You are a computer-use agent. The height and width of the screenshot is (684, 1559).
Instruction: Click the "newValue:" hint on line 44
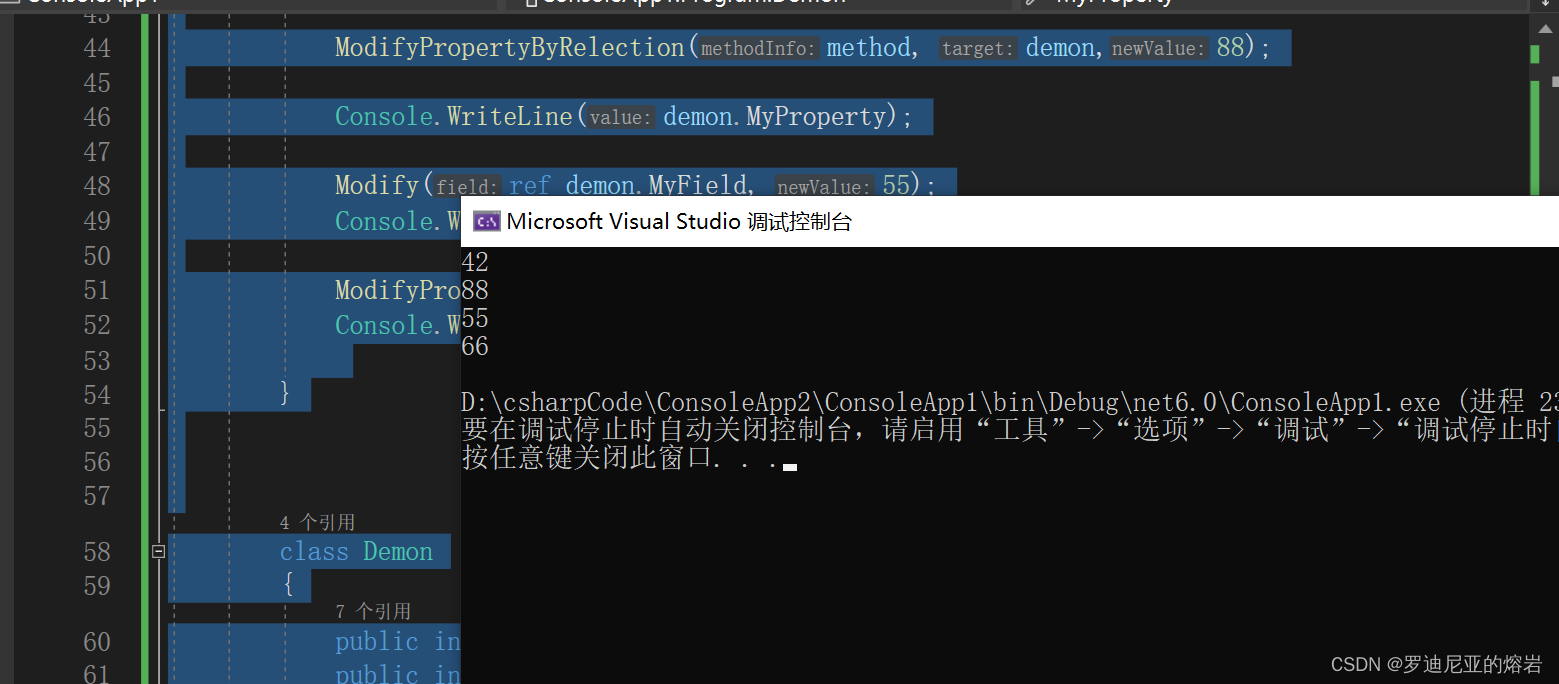[x=1159, y=49]
